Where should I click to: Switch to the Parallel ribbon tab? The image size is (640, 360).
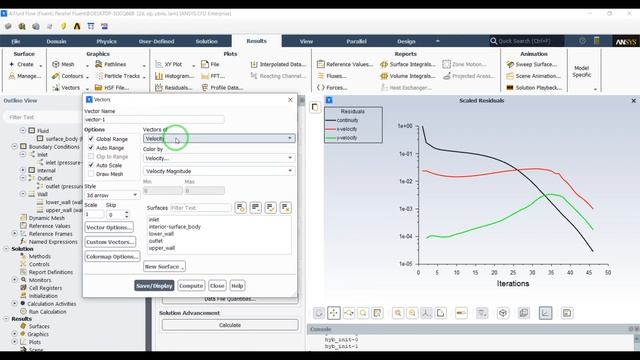[356, 41]
